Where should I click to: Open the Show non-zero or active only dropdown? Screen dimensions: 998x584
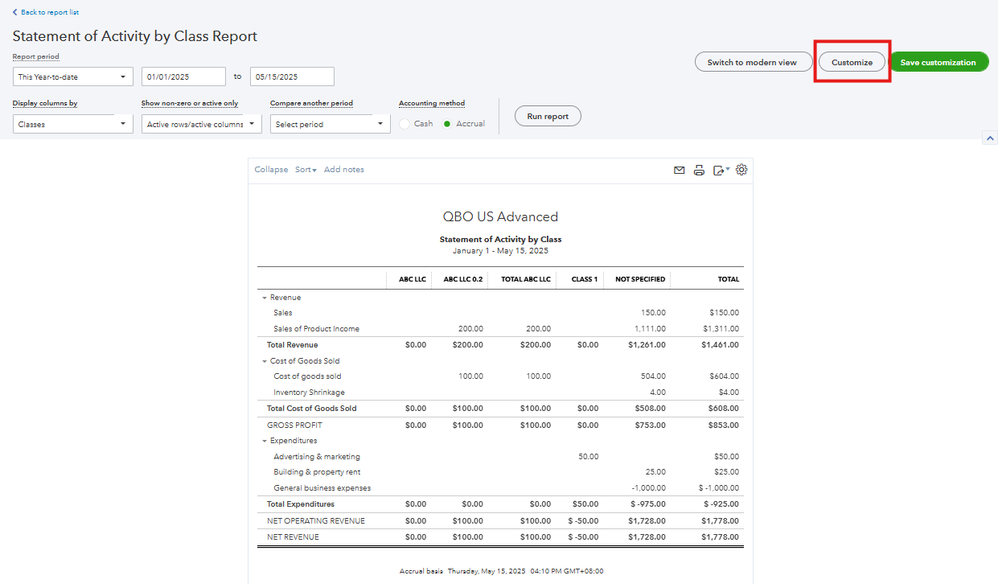(201, 124)
